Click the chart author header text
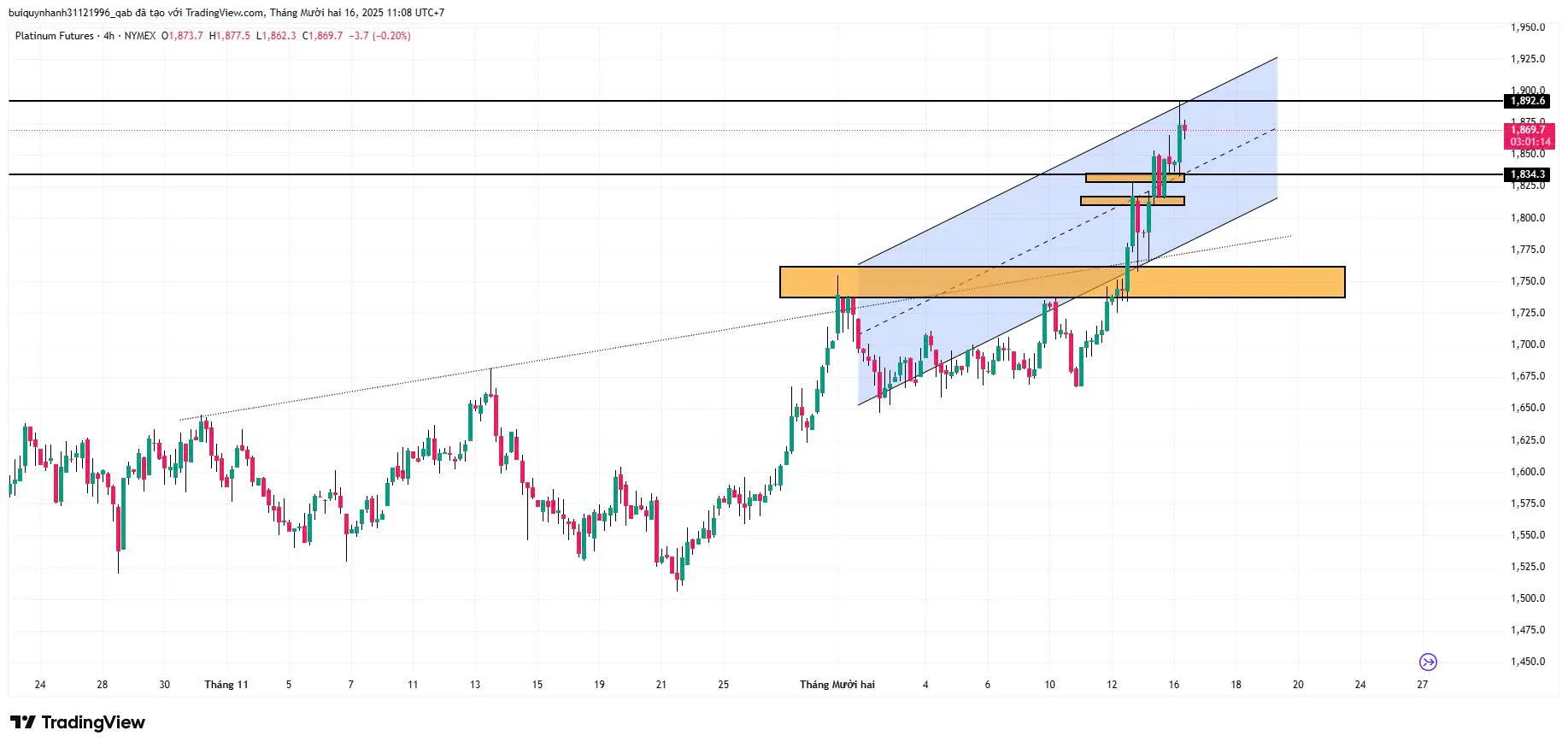Viewport: 1568px width, 748px height. pos(226,13)
